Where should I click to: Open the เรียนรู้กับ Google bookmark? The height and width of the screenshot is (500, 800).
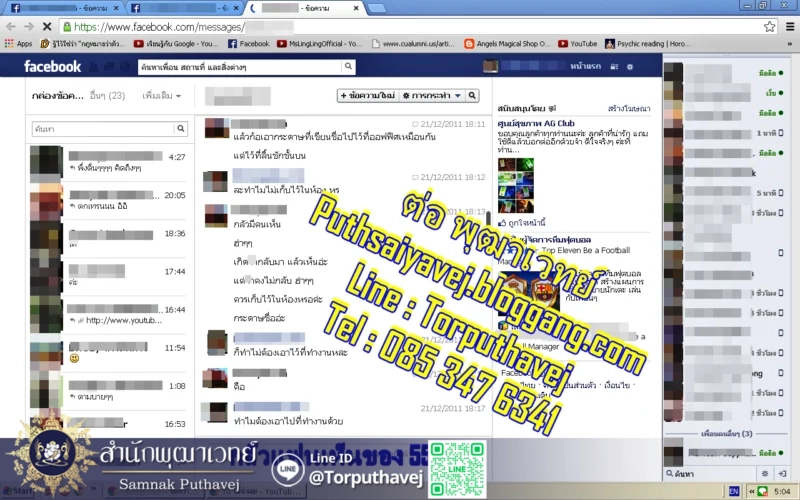point(176,44)
